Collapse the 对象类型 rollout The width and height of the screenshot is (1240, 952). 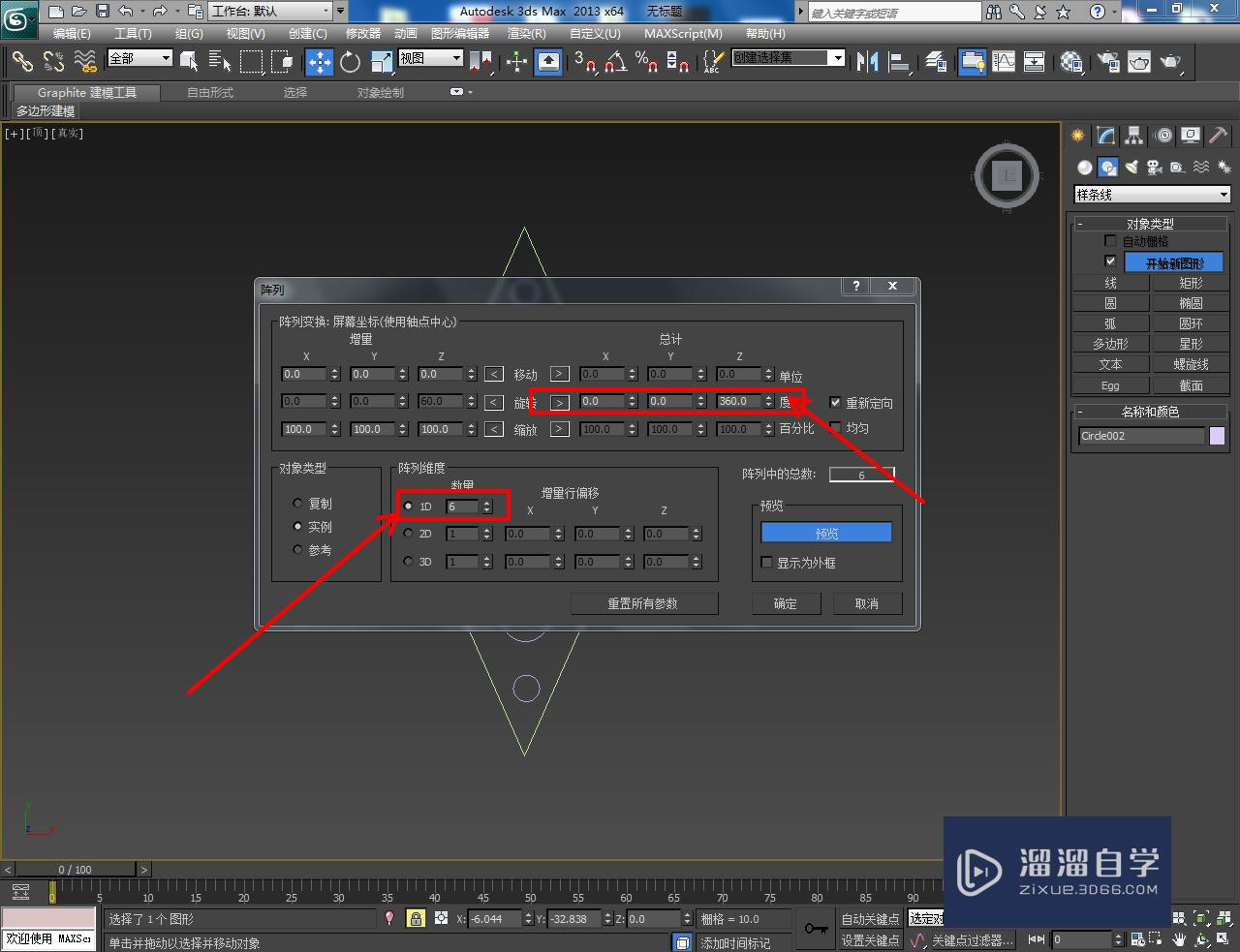point(1150,224)
